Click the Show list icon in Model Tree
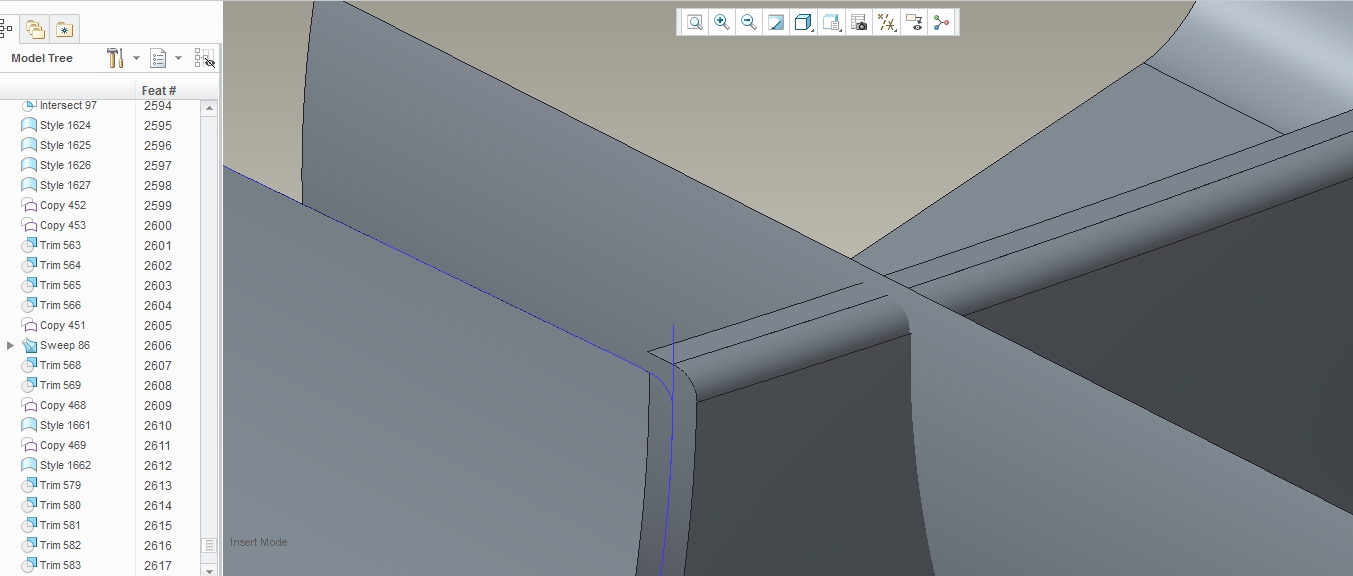Screen dimensions: 1353x576 (158, 58)
